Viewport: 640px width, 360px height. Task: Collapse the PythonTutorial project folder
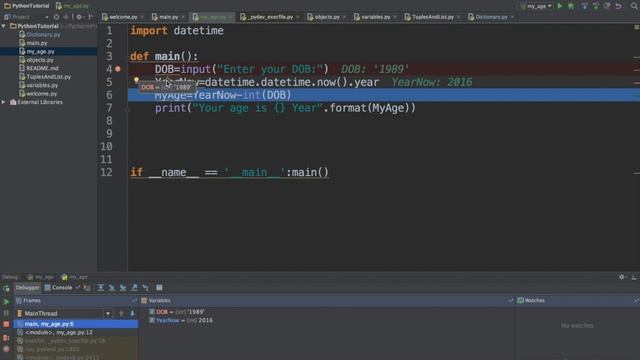point(4,26)
